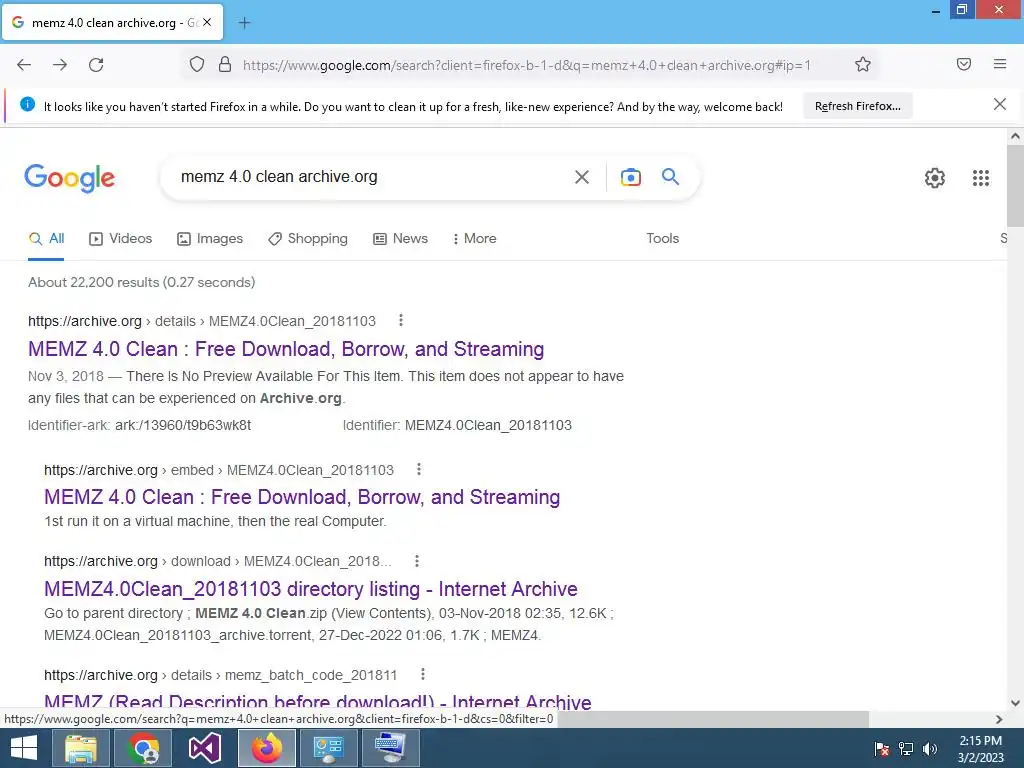Viewport: 1024px width, 768px height.
Task: Open options menu for the details MEMZ4.0Clean result
Action: (401, 321)
